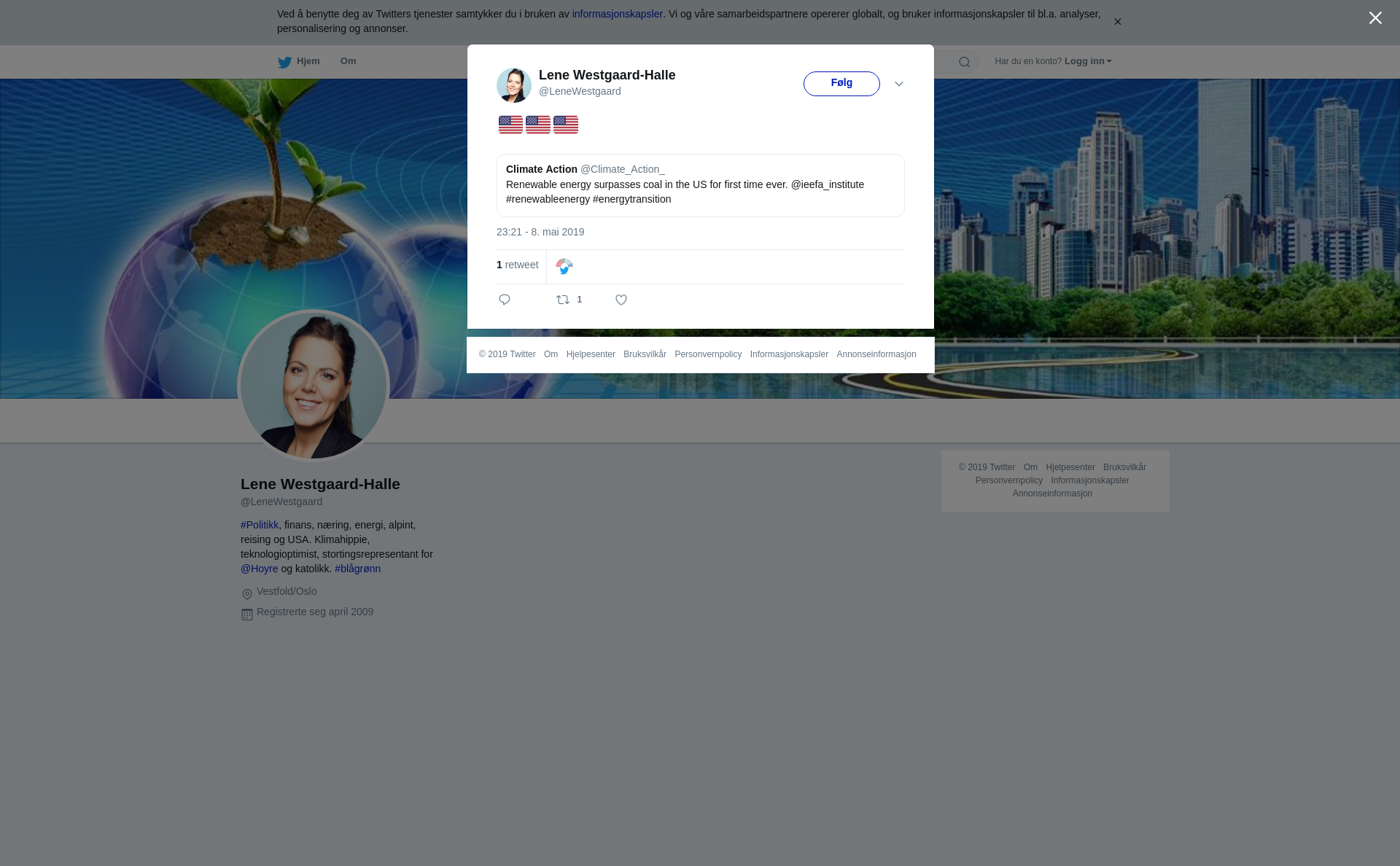Image resolution: width=1400 pixels, height=866 pixels.
Task: Open the Om nav item
Action: (348, 61)
